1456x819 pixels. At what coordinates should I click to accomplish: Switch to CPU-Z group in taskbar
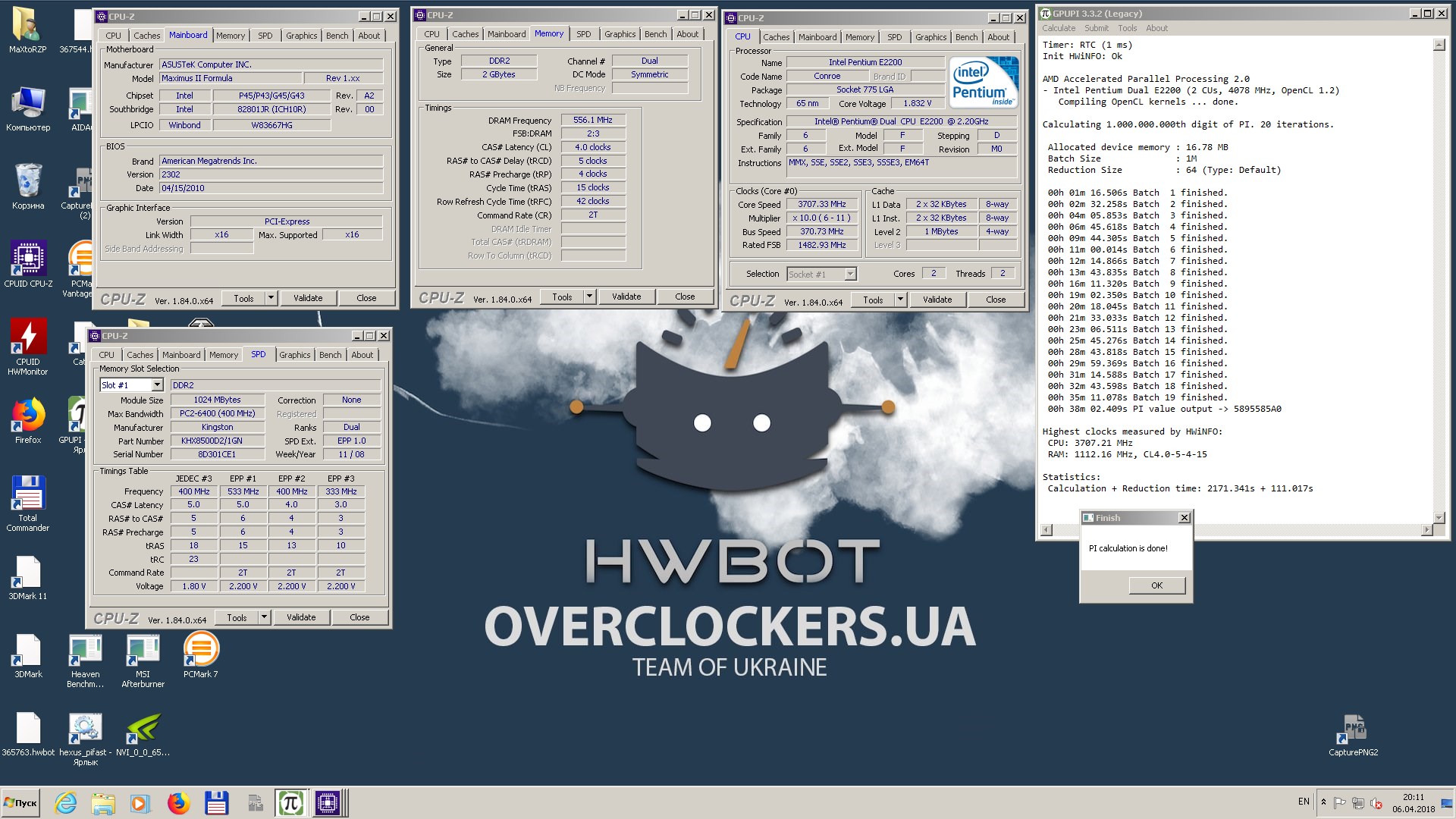(x=329, y=802)
